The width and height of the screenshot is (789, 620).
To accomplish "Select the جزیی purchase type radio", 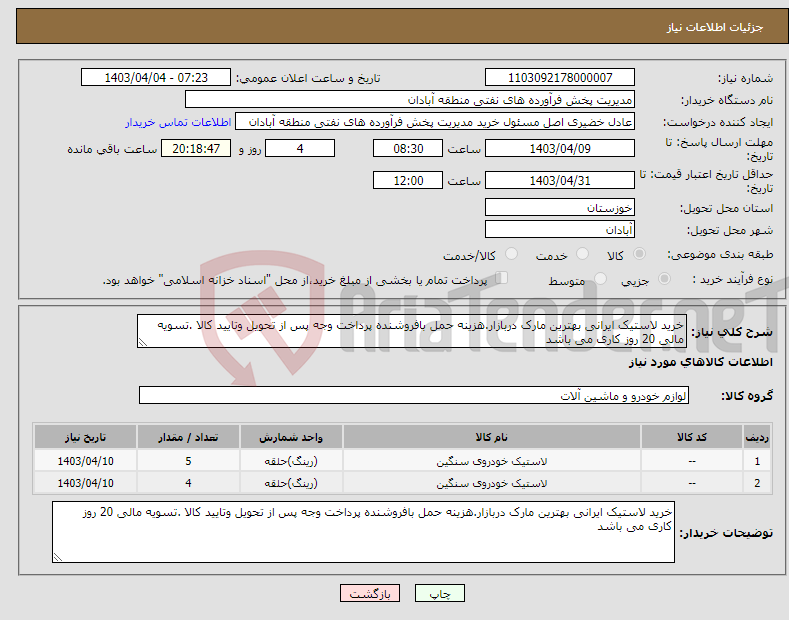I will (664, 278).
